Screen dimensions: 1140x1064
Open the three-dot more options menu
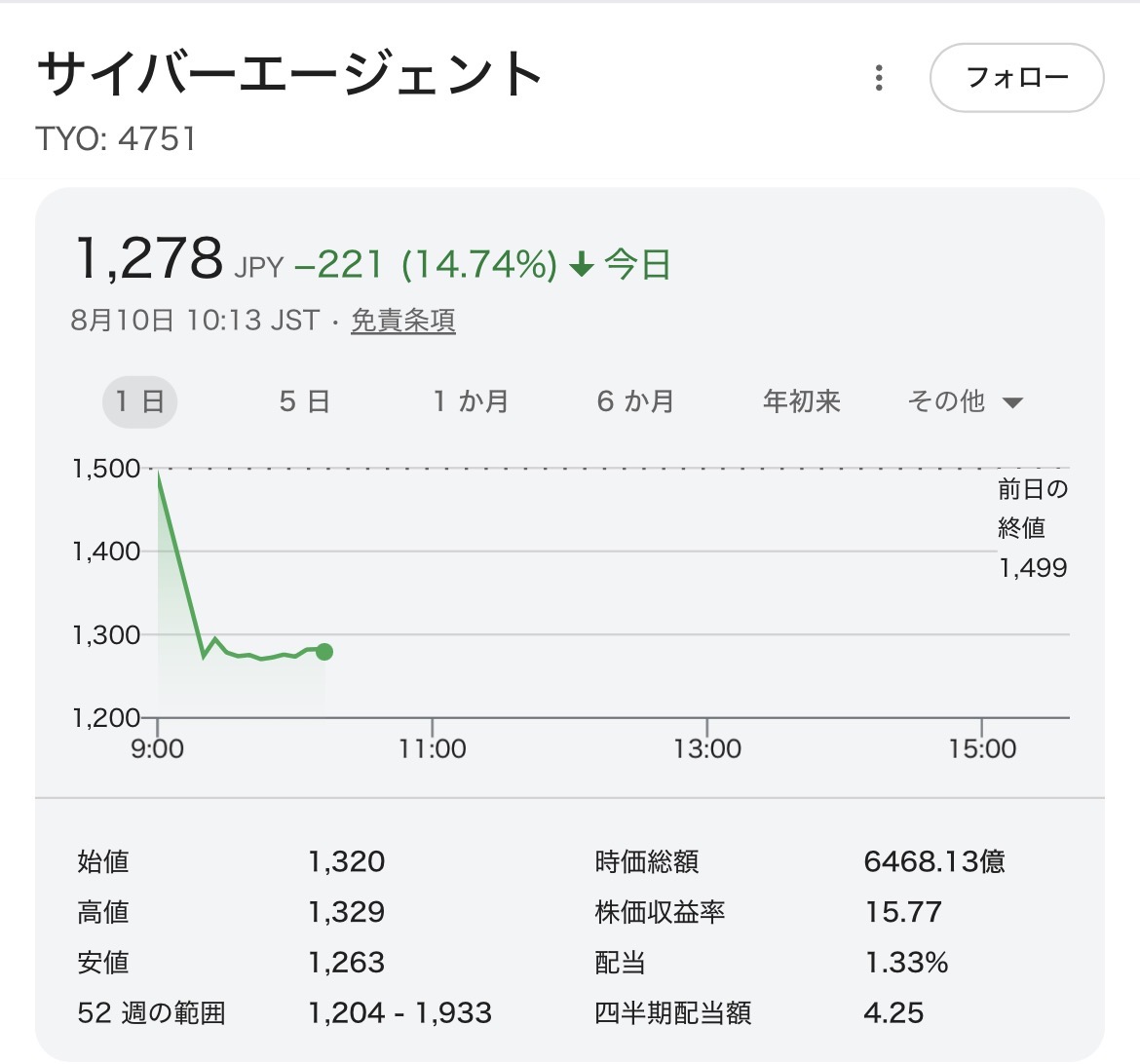(879, 78)
